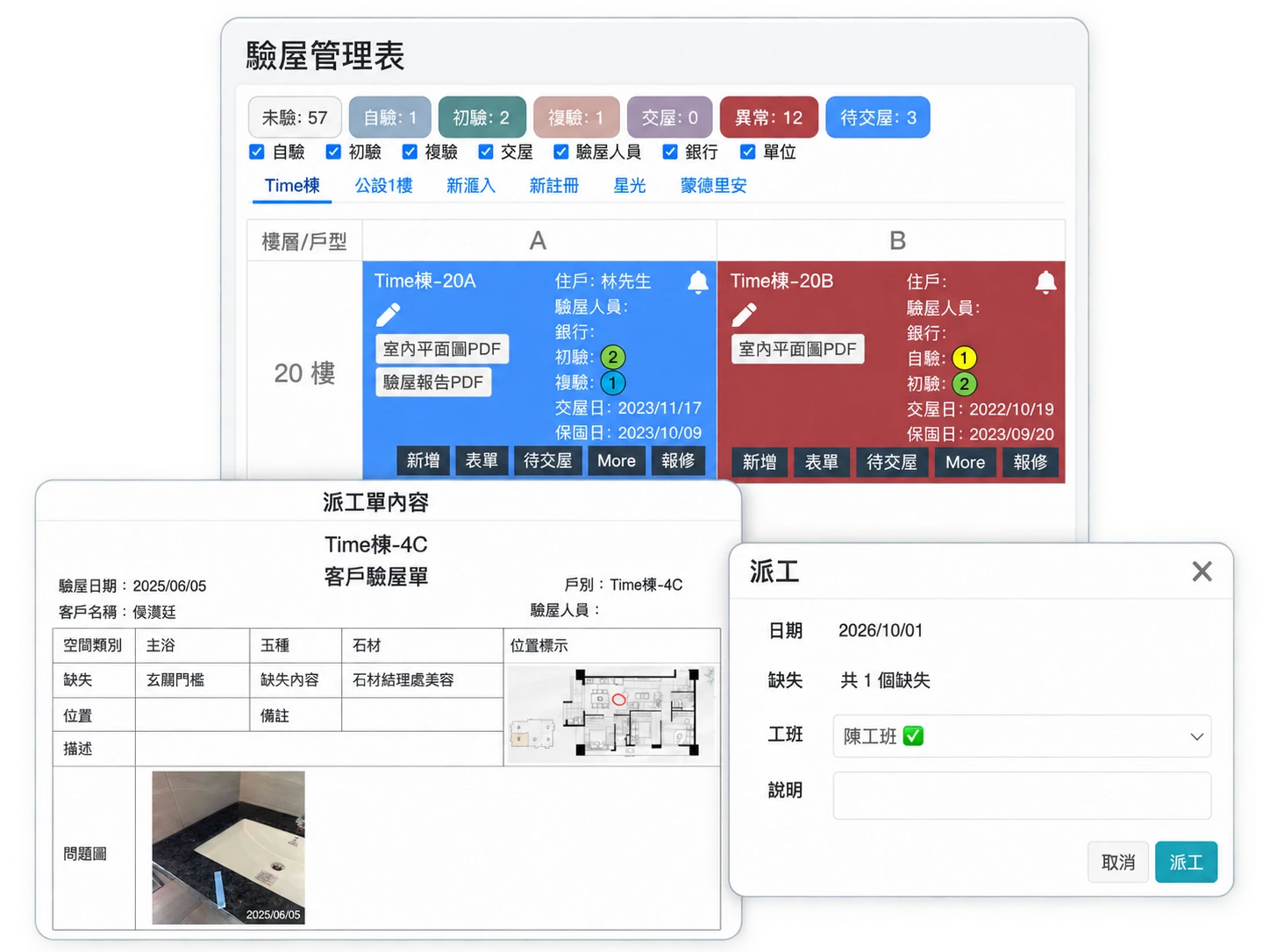
Task: Toggle the 銀行 checkbox
Action: click(x=670, y=152)
